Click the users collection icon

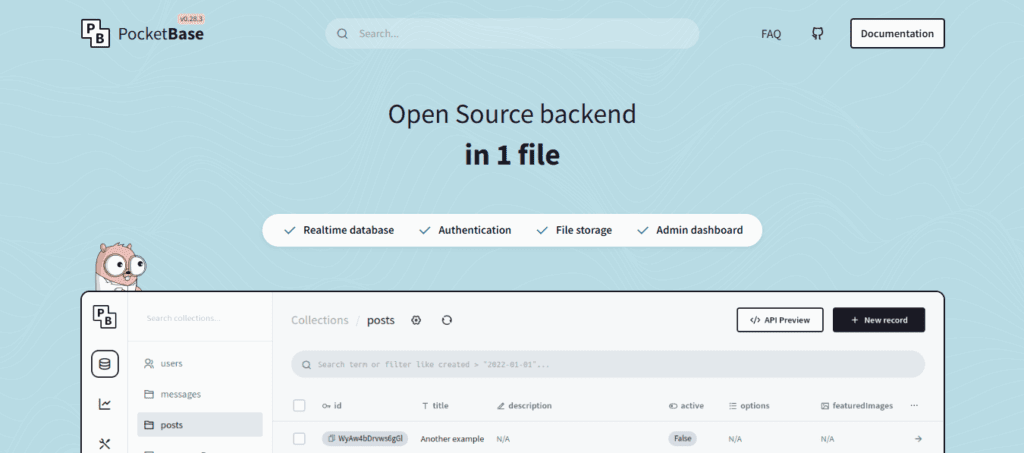tap(149, 364)
